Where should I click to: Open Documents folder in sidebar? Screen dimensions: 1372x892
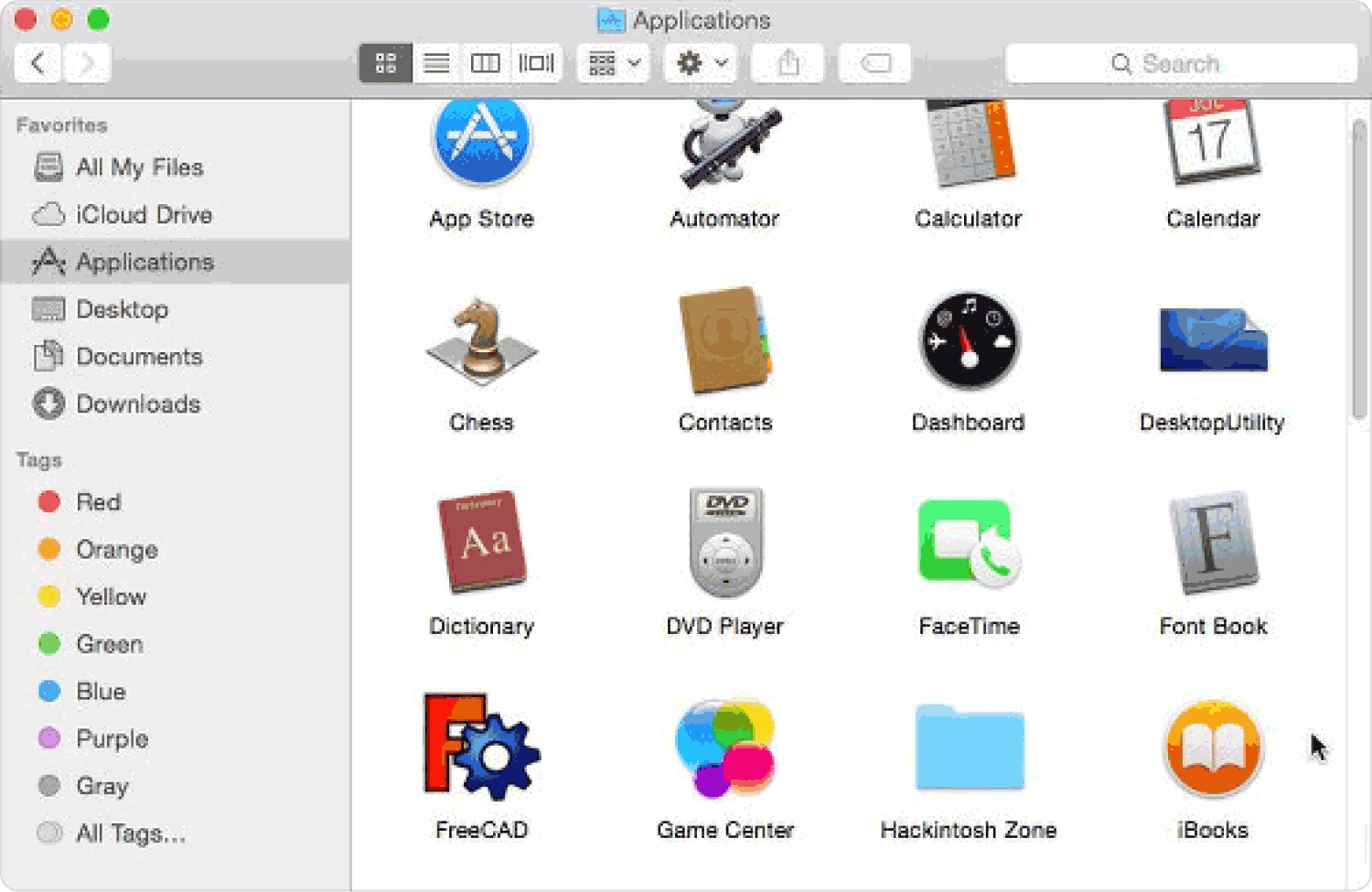(175, 357)
